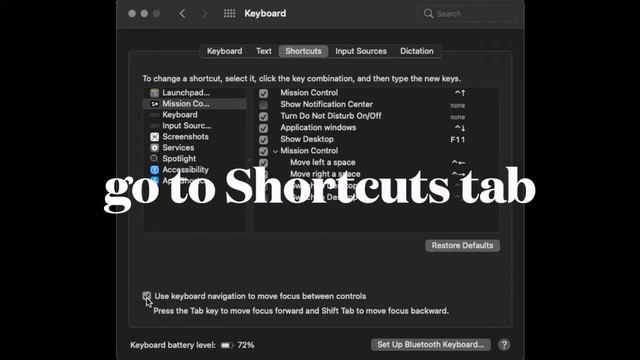
Task: Select Application windows shortcut row
Action: [x=376, y=128]
